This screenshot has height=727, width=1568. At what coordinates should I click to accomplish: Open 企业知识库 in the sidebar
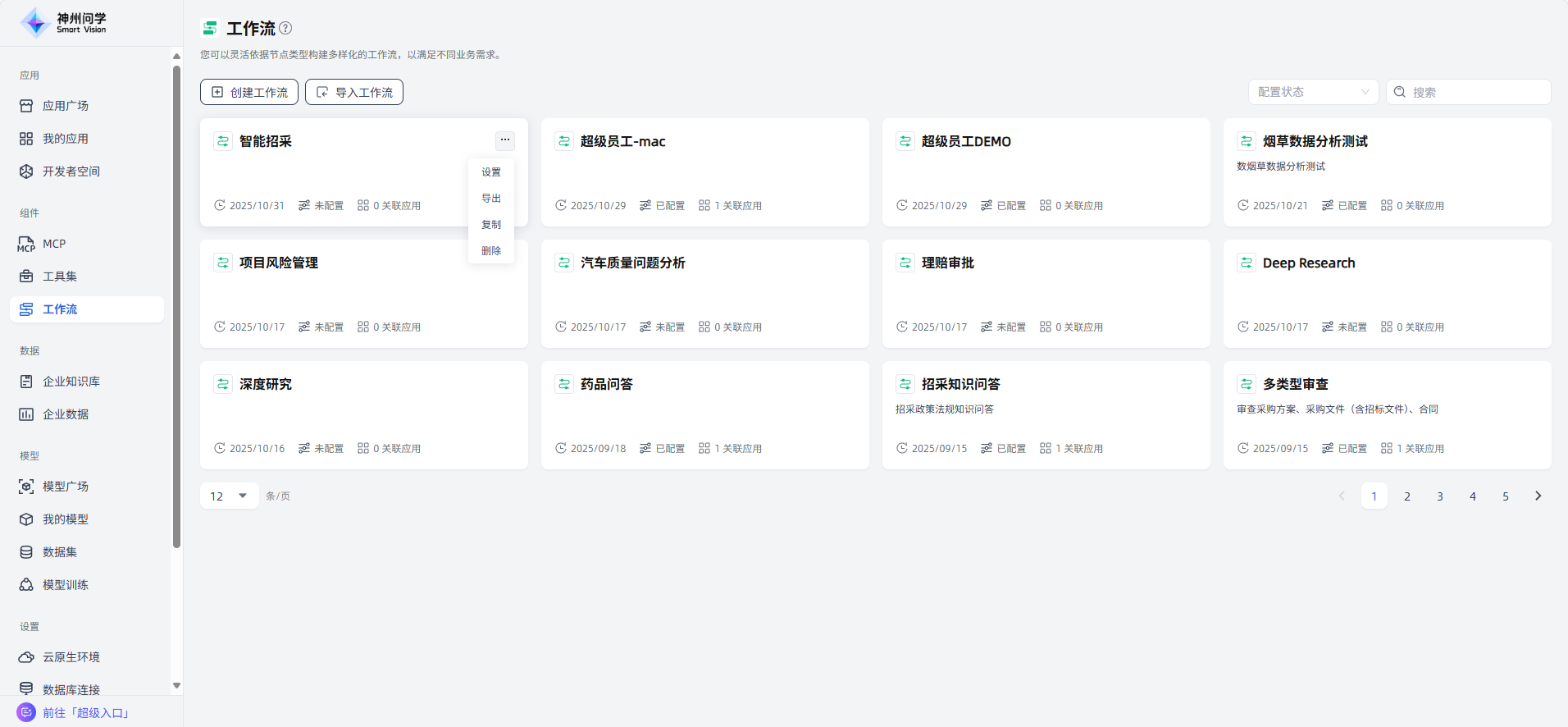click(71, 382)
